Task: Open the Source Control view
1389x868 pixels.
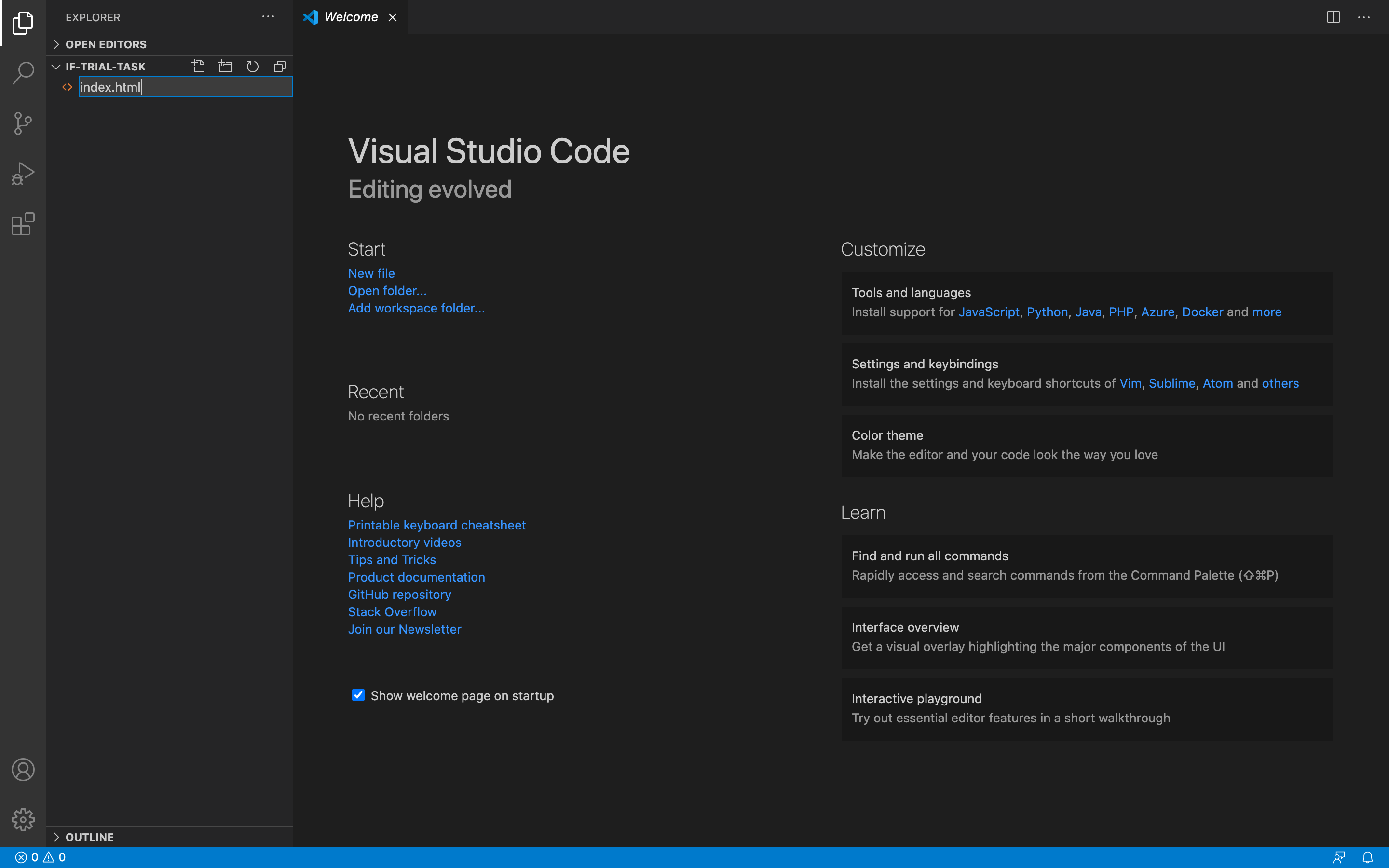Action: [23, 123]
